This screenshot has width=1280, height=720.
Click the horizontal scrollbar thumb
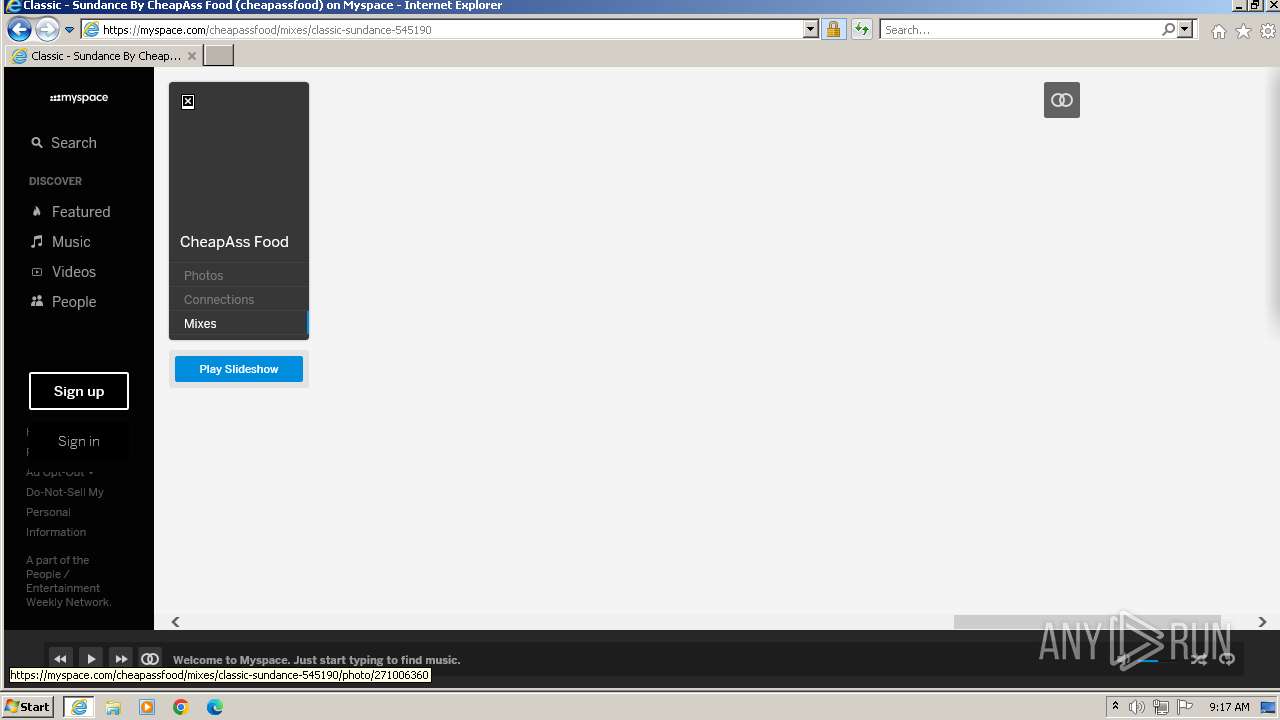point(1087,622)
